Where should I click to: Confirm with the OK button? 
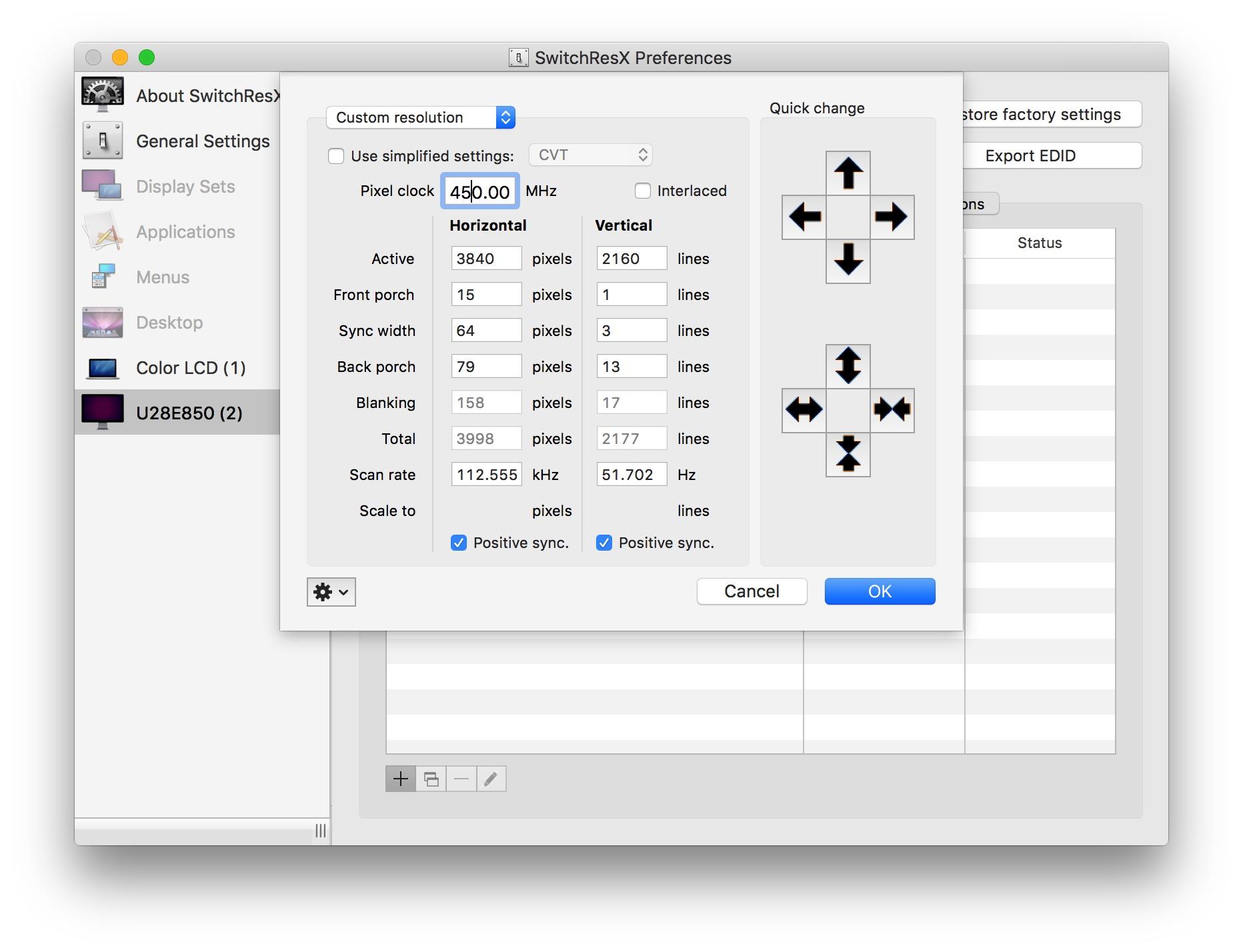[880, 591]
